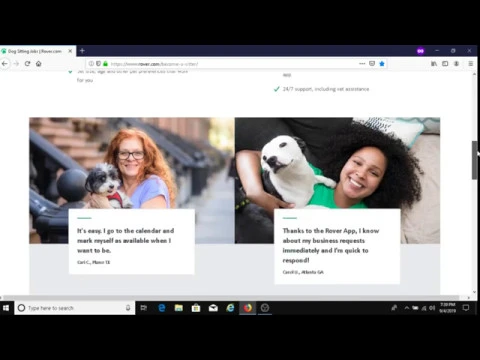
Task: Reload the Rover.com page
Action: (x=27, y=64)
